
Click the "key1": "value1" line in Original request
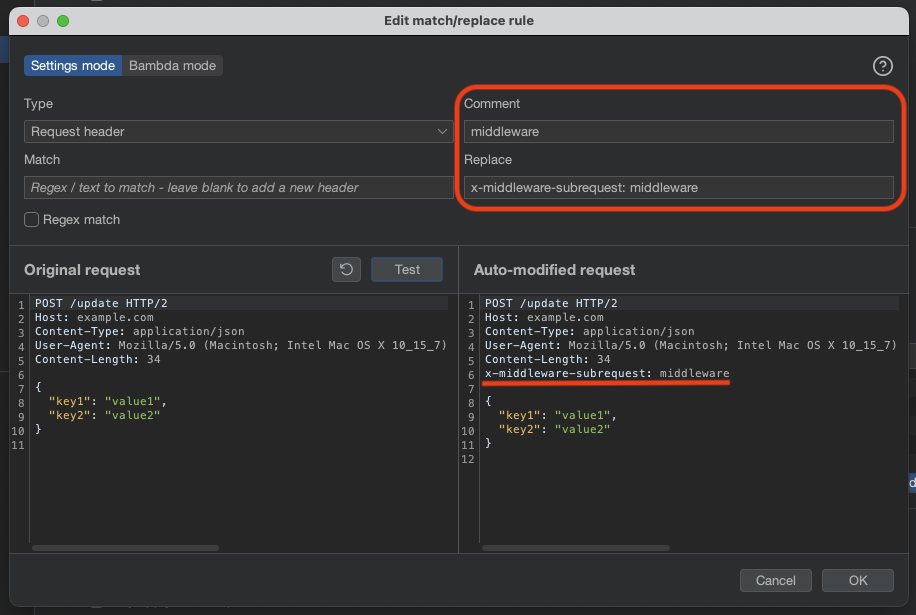pos(107,401)
